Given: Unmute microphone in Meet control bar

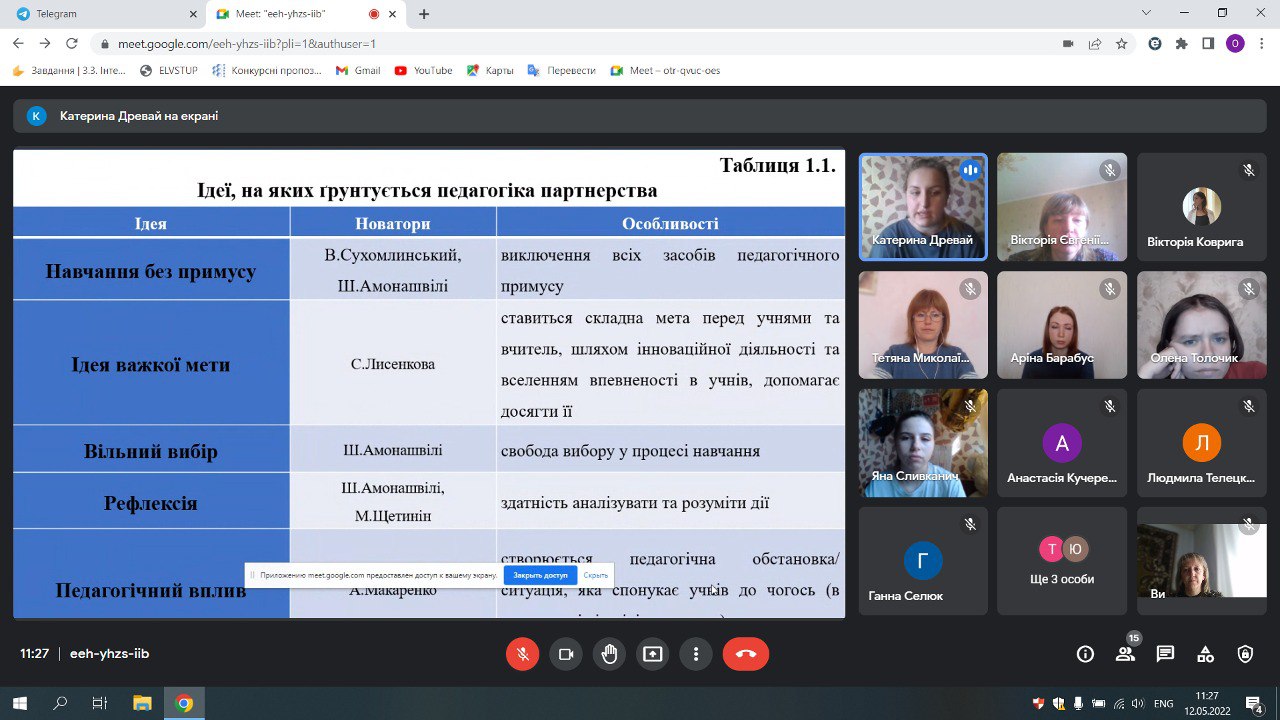Looking at the screenshot, I should coord(522,654).
